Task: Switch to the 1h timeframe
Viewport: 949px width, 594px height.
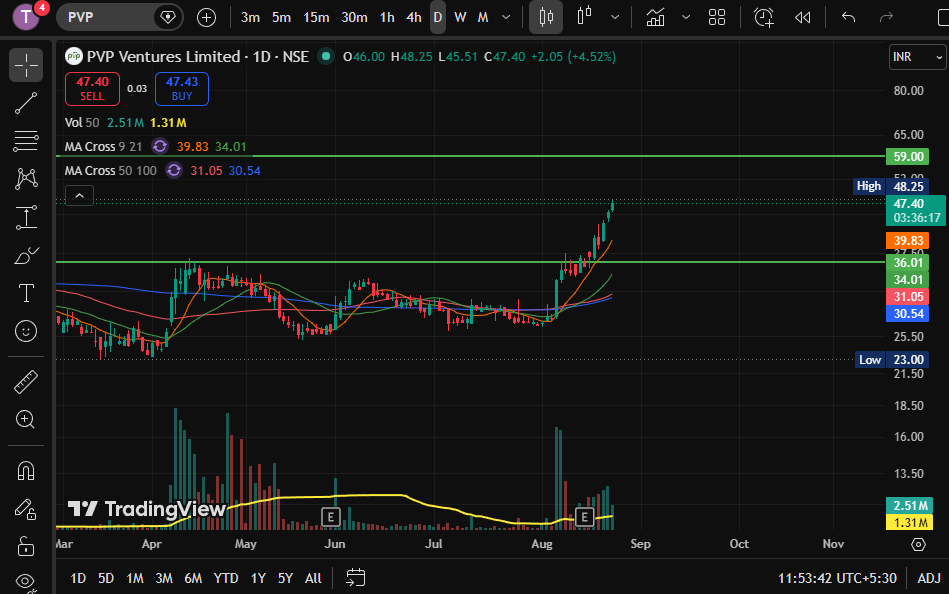Action: 387,17
